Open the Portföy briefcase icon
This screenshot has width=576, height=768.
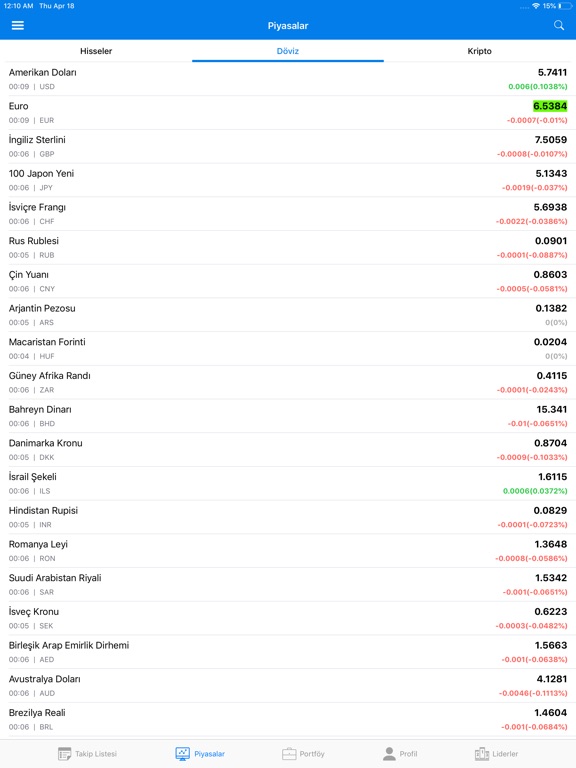(x=289, y=753)
